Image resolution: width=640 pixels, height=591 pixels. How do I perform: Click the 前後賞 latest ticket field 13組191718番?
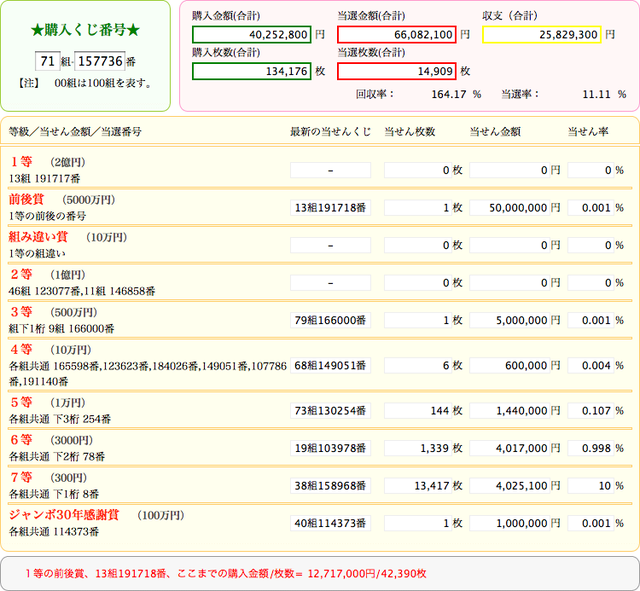330,207
